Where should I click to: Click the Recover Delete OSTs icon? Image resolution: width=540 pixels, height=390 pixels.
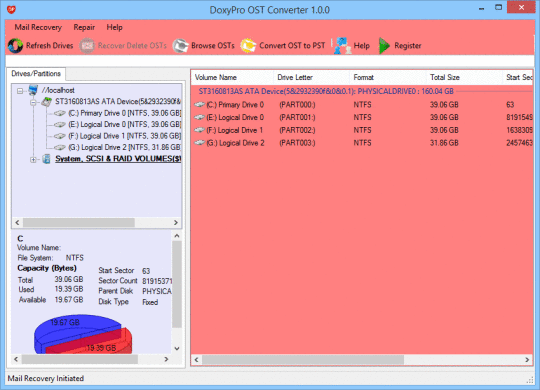point(87,46)
